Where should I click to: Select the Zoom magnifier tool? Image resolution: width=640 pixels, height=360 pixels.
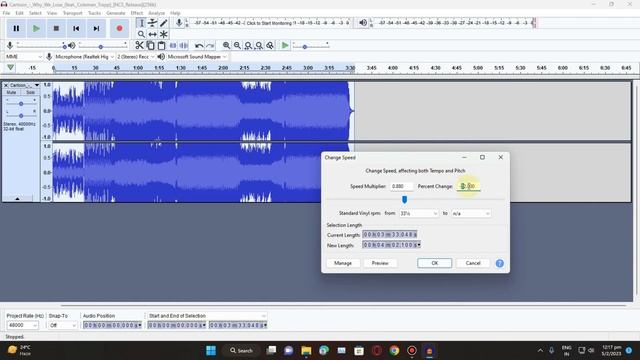tap(141, 34)
